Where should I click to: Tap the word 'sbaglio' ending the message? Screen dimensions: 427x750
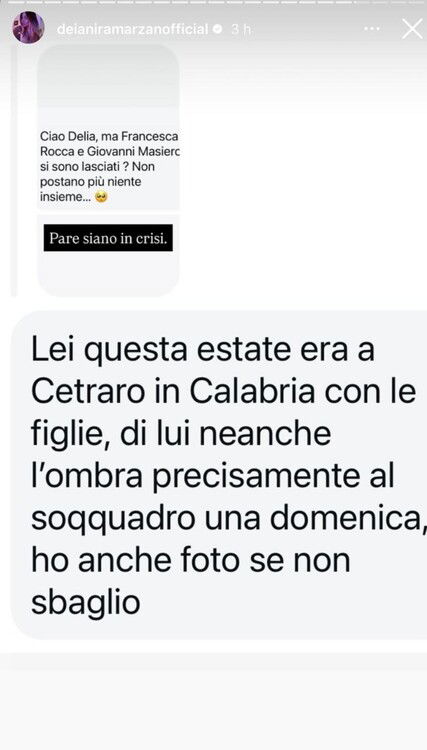coord(86,604)
